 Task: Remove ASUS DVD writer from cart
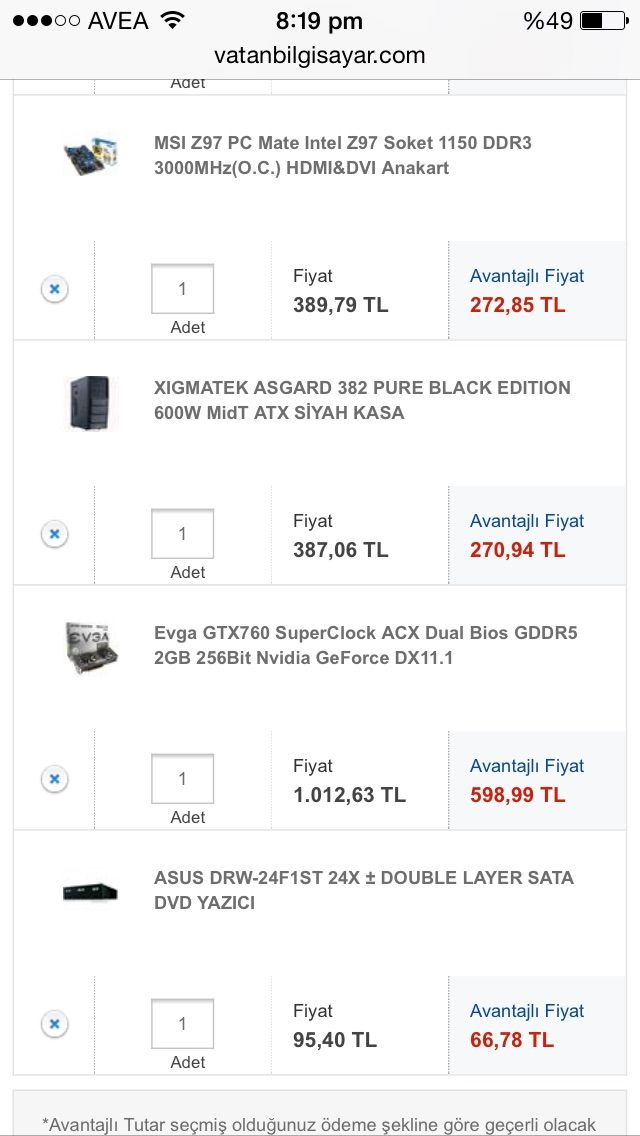[x=54, y=1024]
